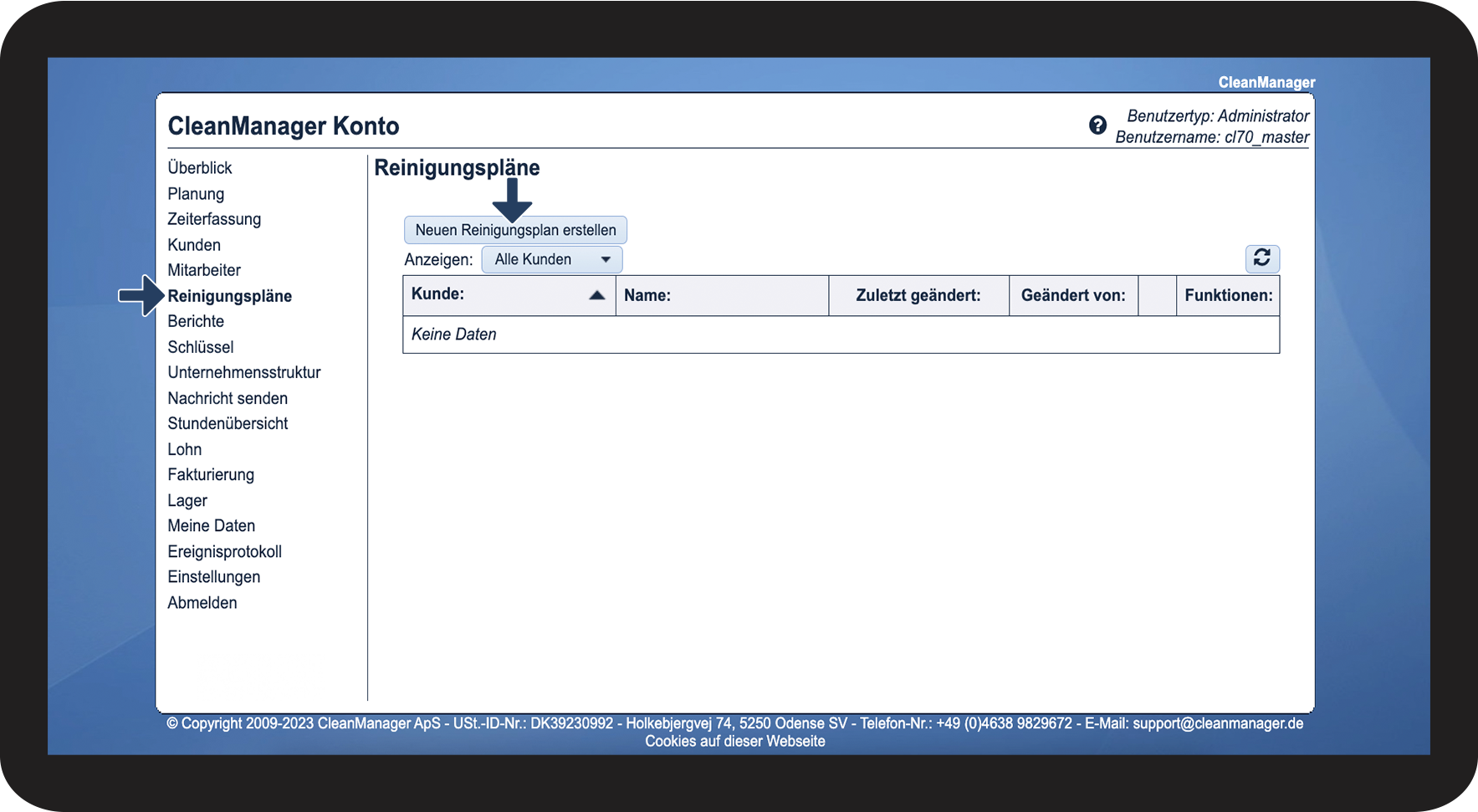Click the Reinigungspläne page heading
The height and width of the screenshot is (812, 1478).
click(457, 168)
